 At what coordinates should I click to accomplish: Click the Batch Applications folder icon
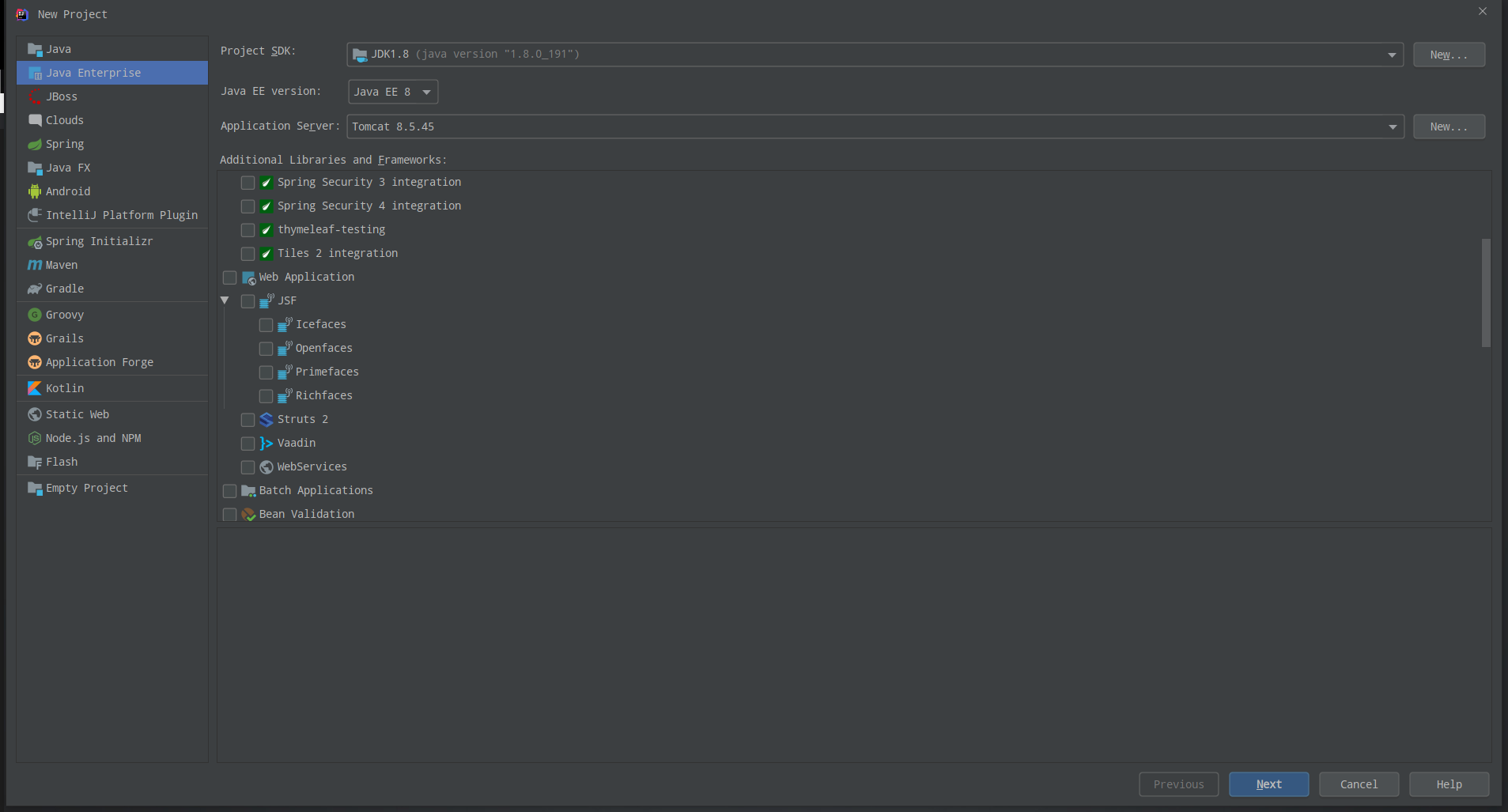[248, 491]
